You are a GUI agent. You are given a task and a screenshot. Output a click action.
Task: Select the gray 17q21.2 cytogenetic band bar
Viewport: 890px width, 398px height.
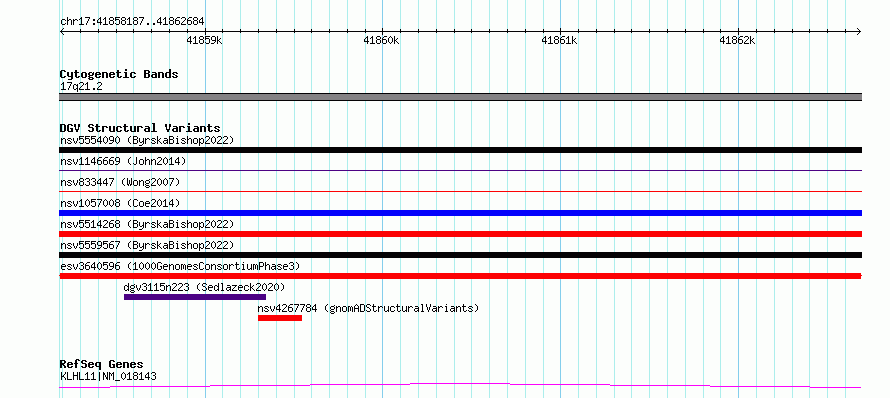460,97
